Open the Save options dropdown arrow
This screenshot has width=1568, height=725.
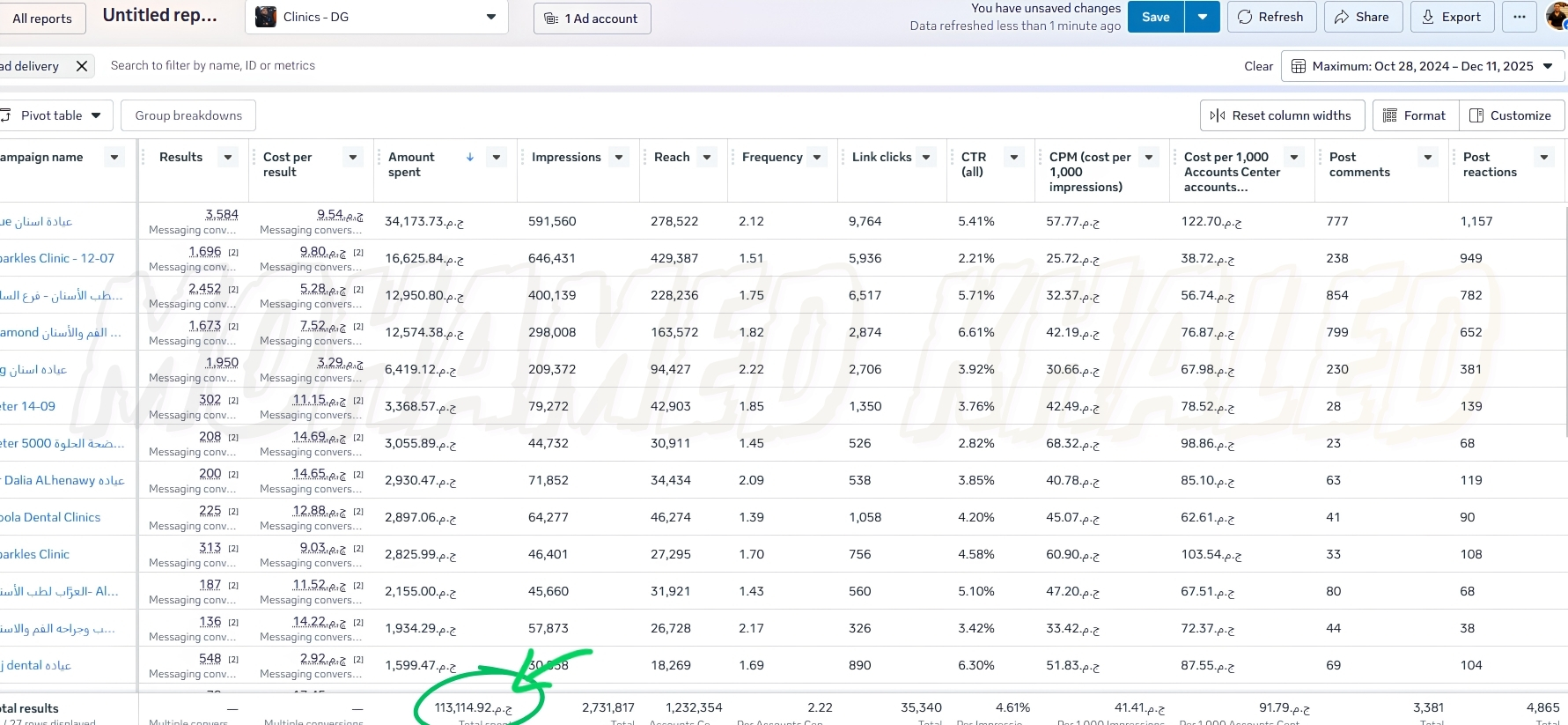[x=1202, y=17]
